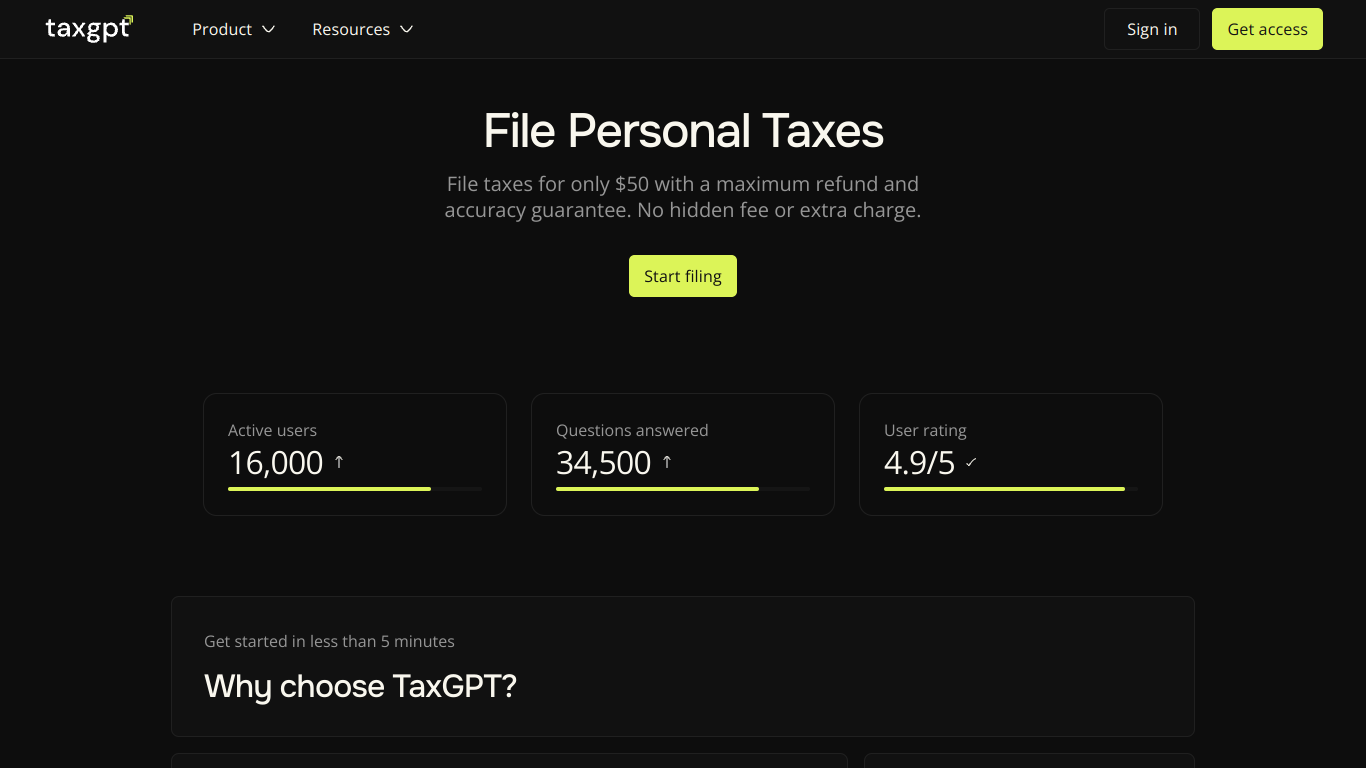Click the up arrow beside 16,000
Screen dimensions: 1366x768
point(339,462)
